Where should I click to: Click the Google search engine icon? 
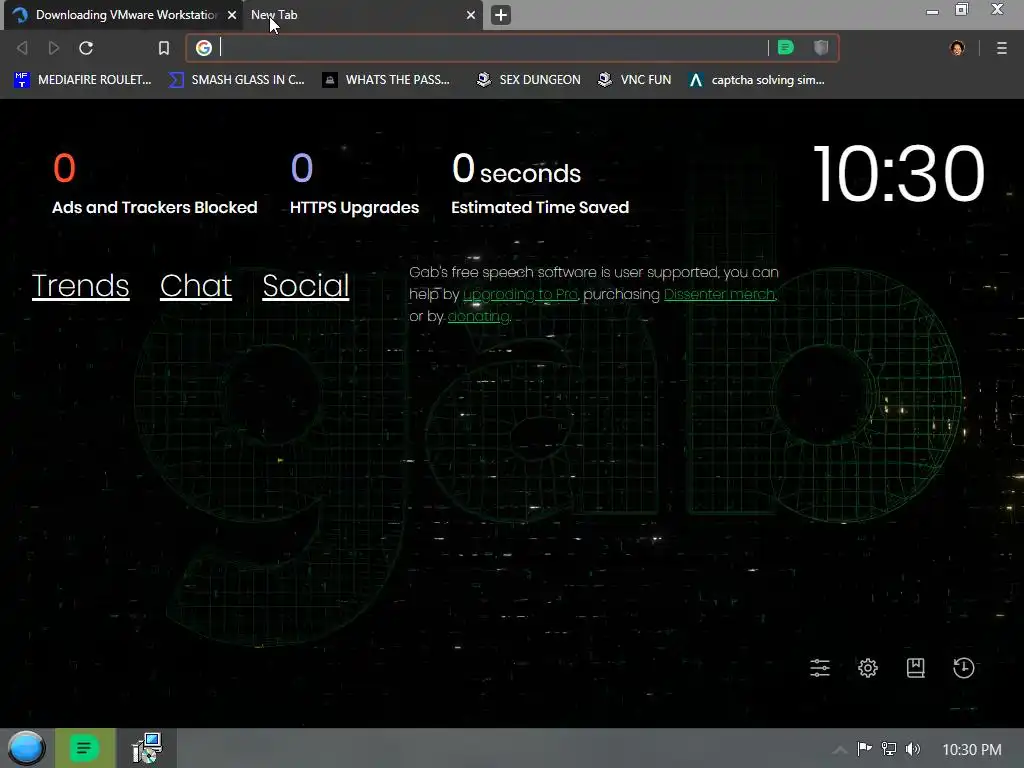(204, 48)
